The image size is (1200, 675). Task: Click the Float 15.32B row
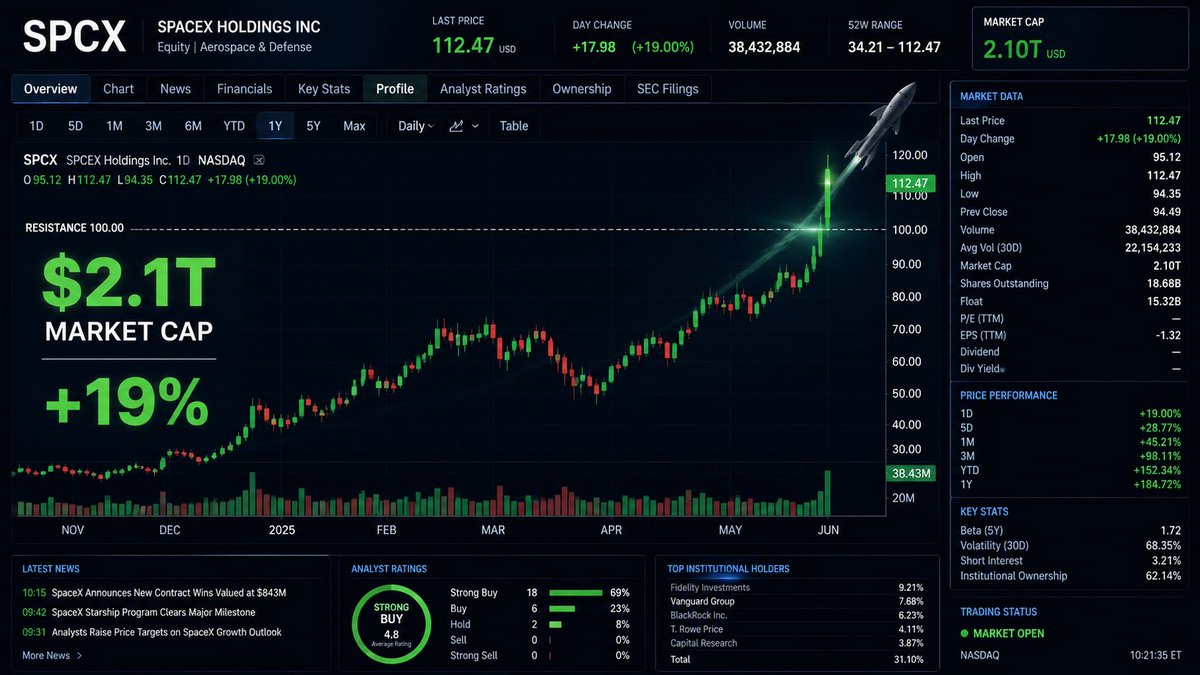1070,301
